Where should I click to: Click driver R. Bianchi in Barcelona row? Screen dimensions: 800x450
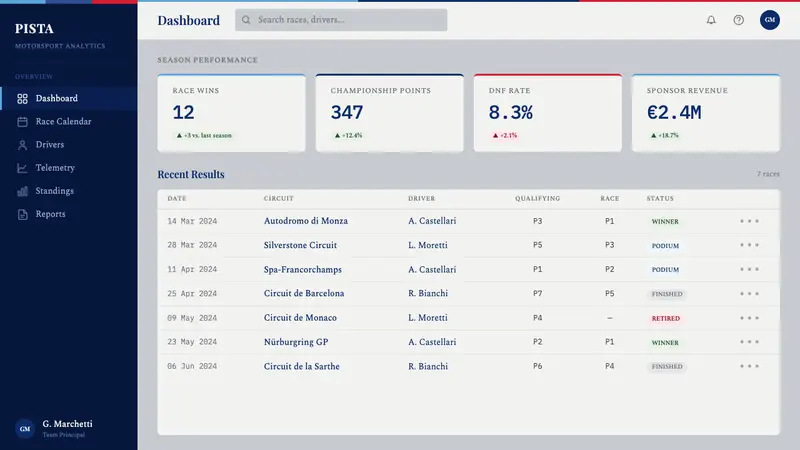pos(428,293)
